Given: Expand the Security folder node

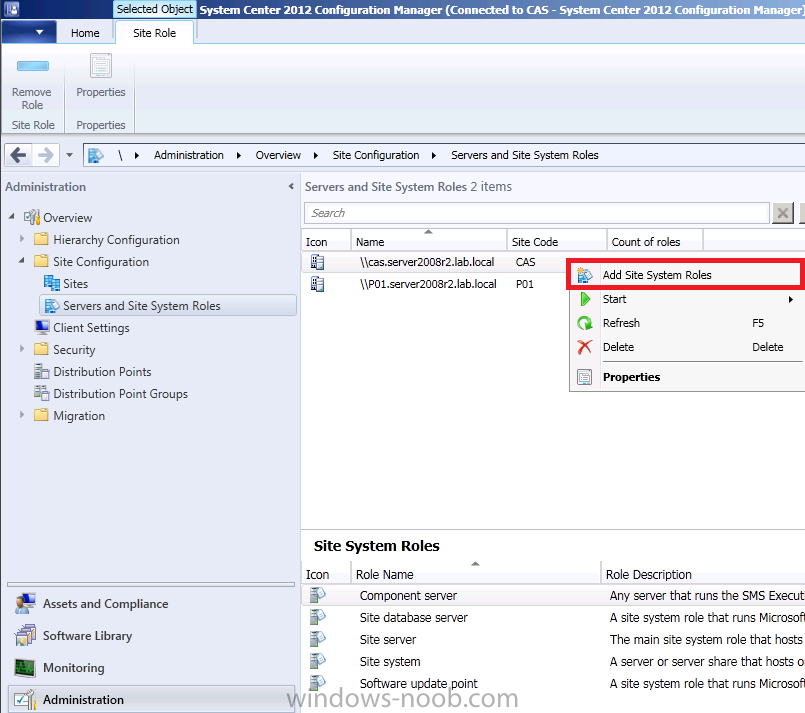Looking at the screenshot, I should pyautogui.click(x=22, y=349).
